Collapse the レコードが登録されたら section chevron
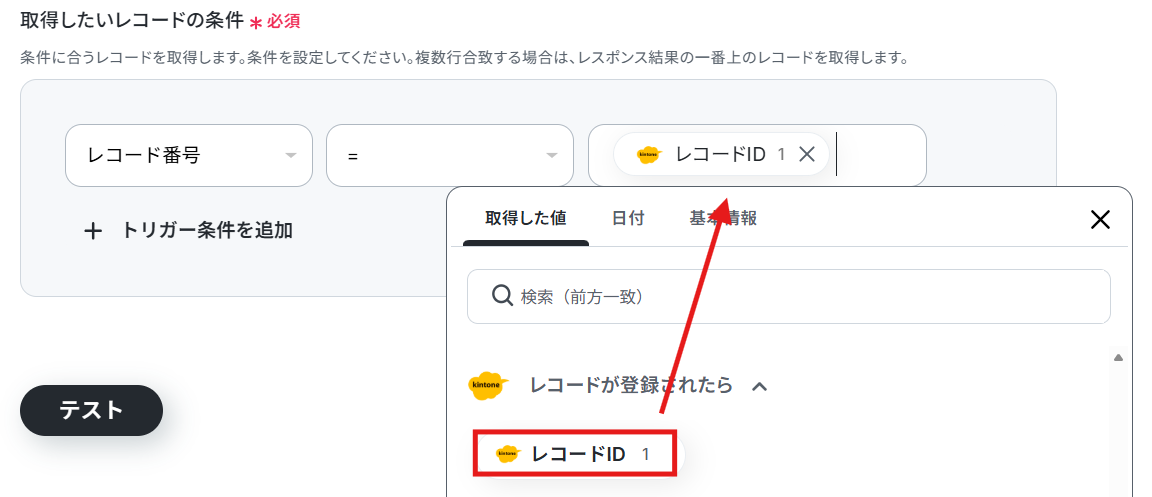Image resolution: width=1152 pixels, height=497 pixels. (760, 385)
